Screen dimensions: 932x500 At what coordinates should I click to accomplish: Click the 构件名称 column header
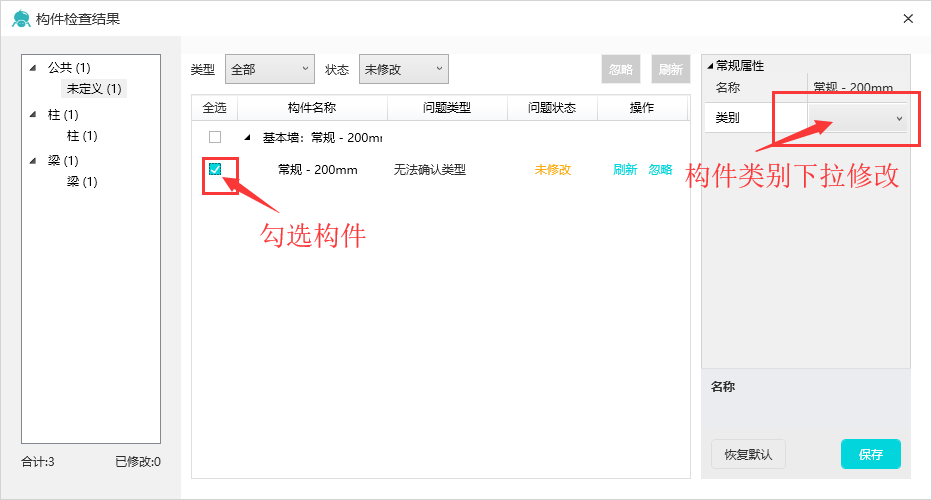coord(312,108)
